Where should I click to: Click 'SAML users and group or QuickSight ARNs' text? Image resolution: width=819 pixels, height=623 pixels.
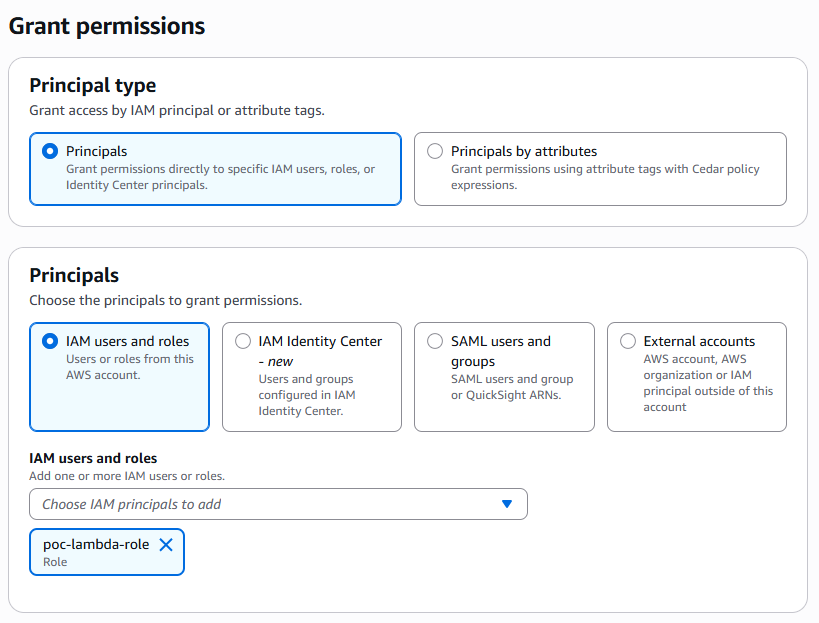[x=512, y=387]
